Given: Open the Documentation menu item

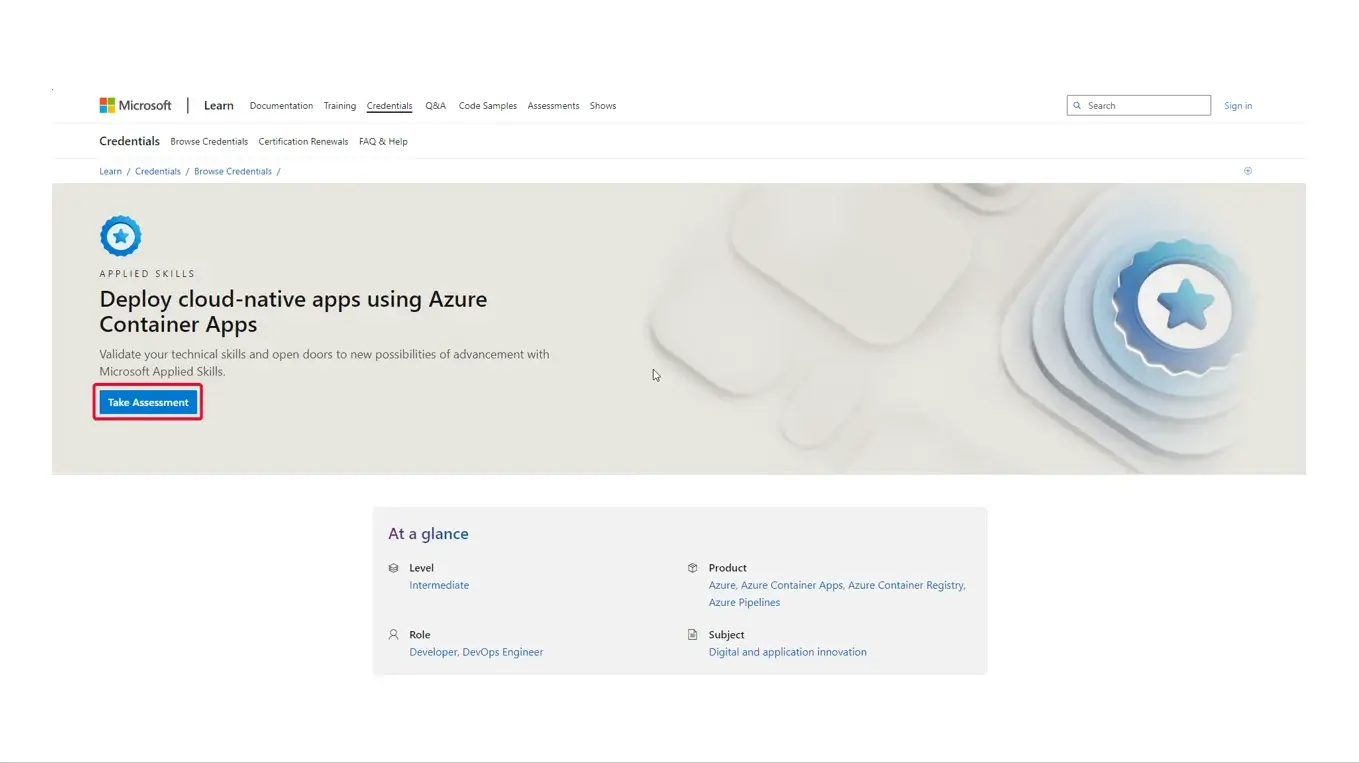Looking at the screenshot, I should click(x=281, y=106).
